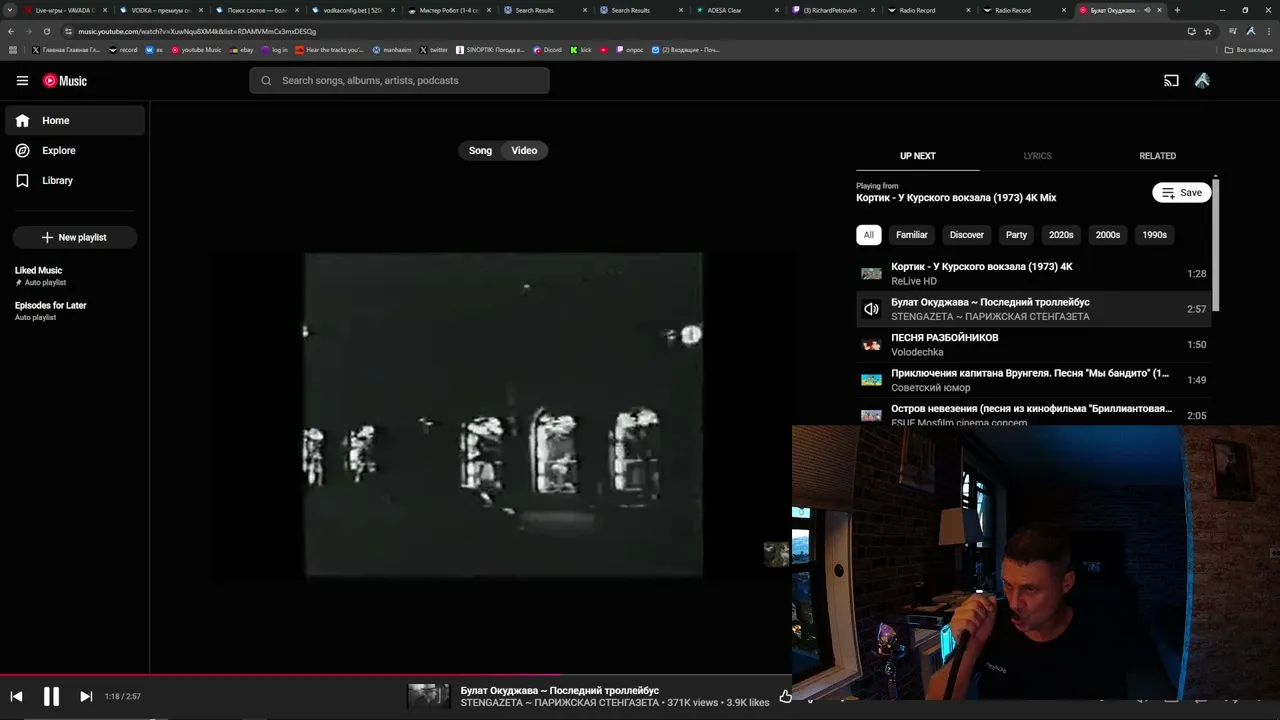Screen dimensions: 1280x720
Task: Click the song progress bar
Action: click(x=396, y=675)
